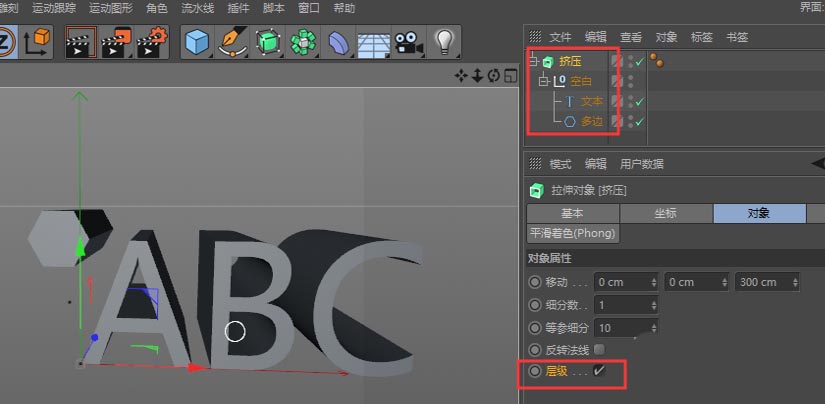Open the 流水线 menu

197,8
